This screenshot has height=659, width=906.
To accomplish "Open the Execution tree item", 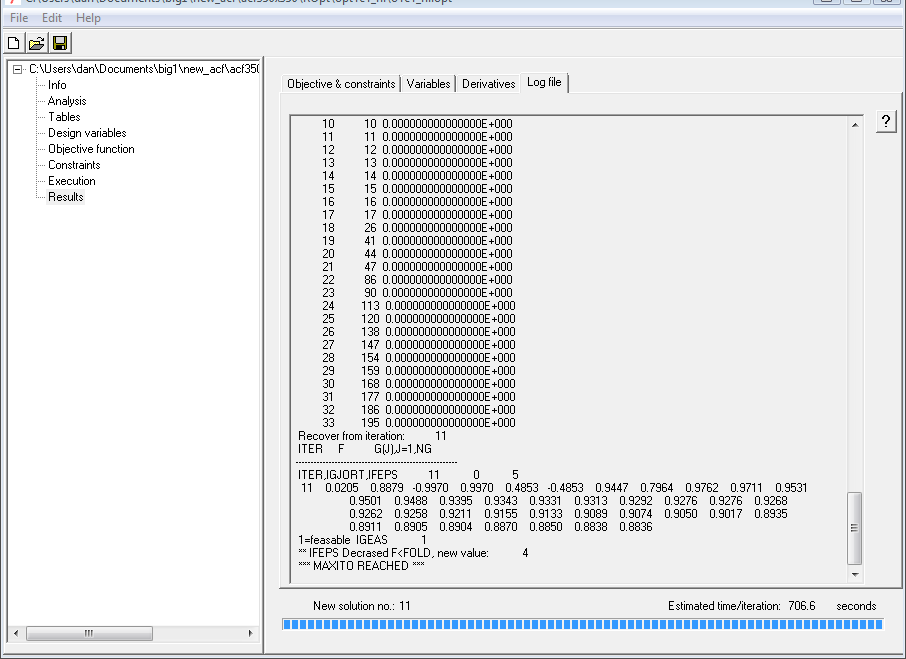I will click(x=72, y=181).
